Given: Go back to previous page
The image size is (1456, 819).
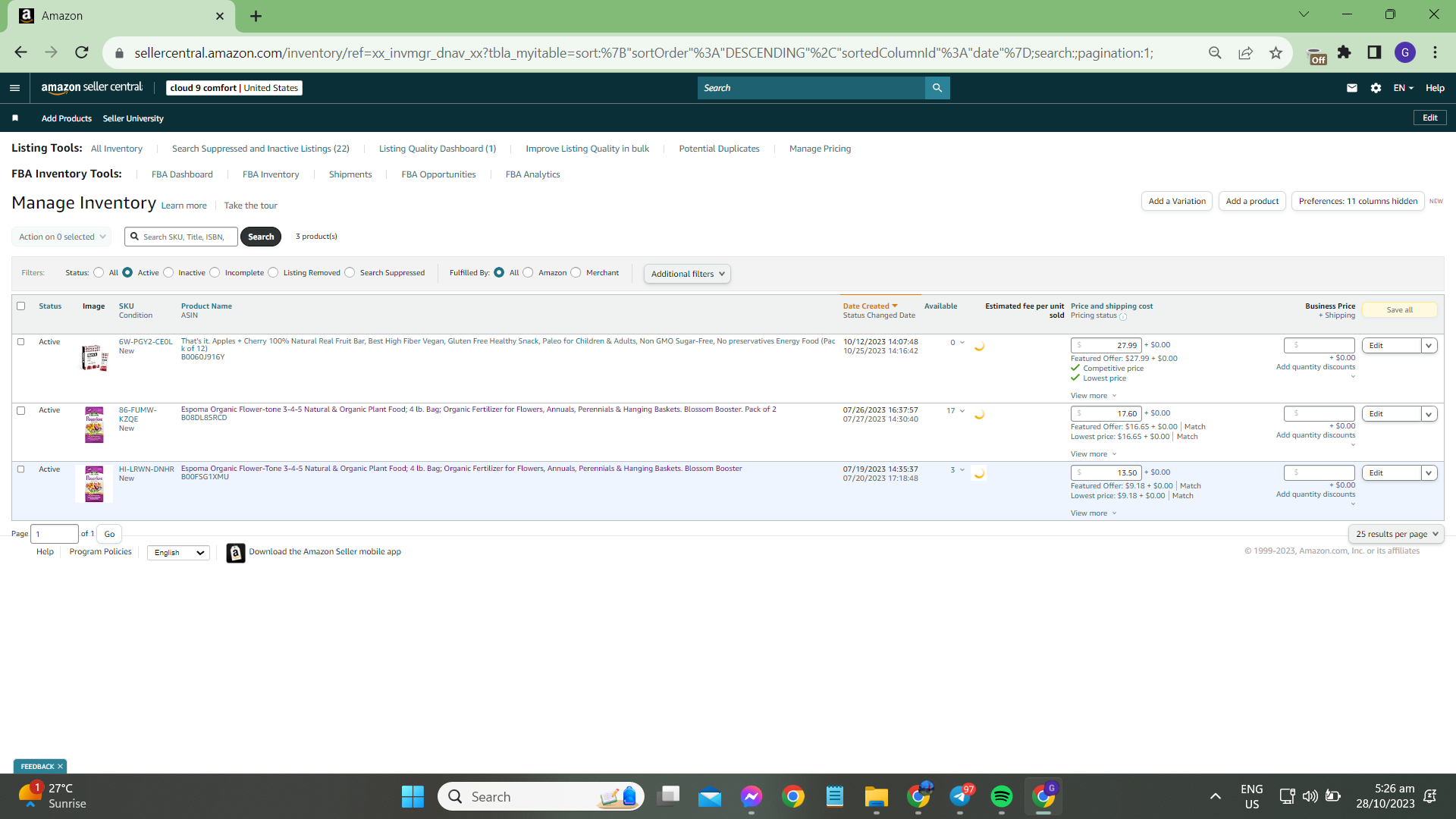Looking at the screenshot, I should 21,52.
